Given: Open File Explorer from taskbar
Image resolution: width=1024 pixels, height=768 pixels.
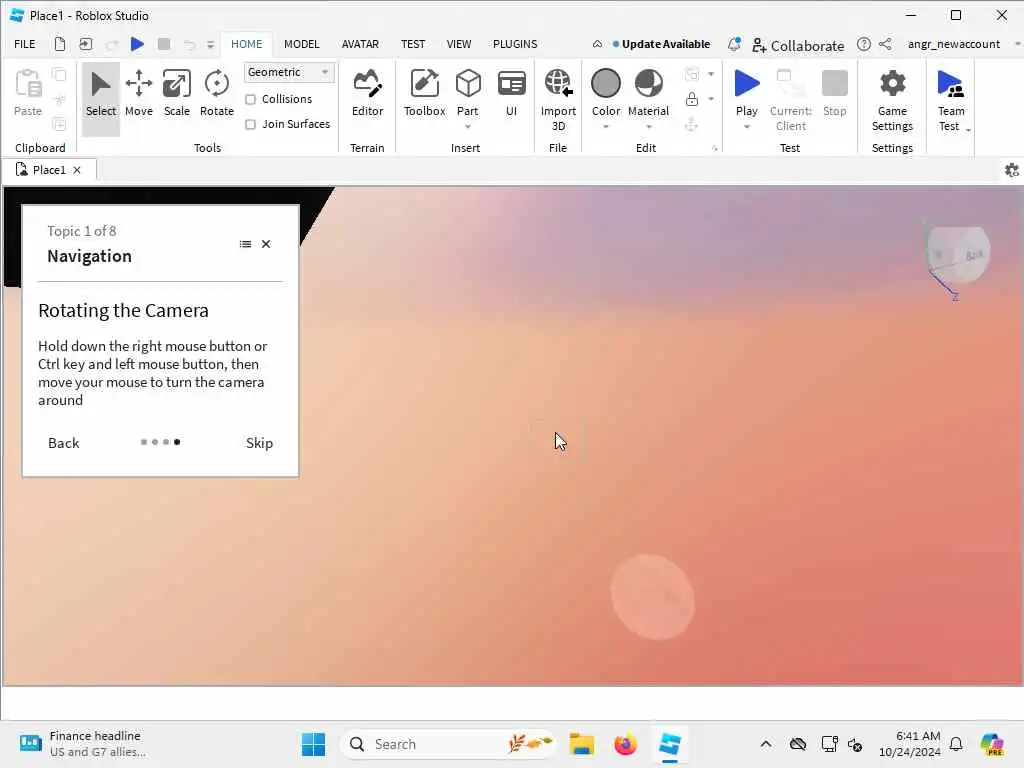Looking at the screenshot, I should coord(581,744).
